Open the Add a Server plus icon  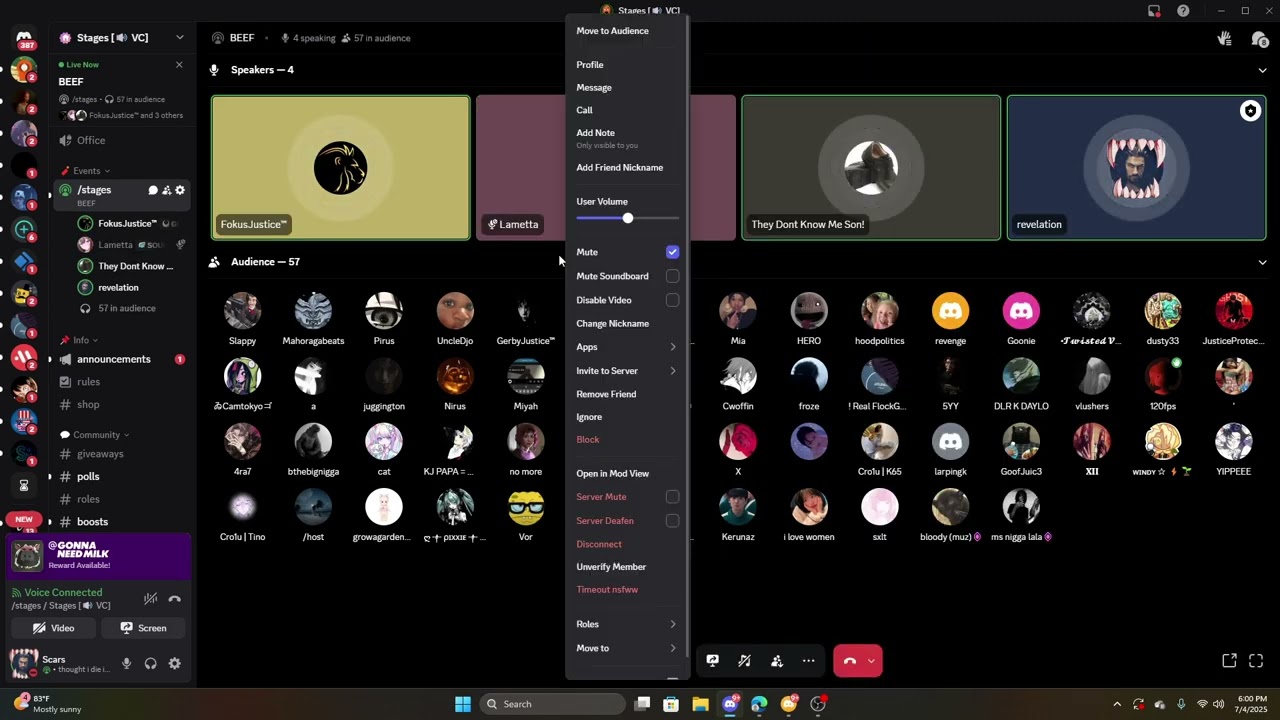pyautogui.click(x=24, y=229)
